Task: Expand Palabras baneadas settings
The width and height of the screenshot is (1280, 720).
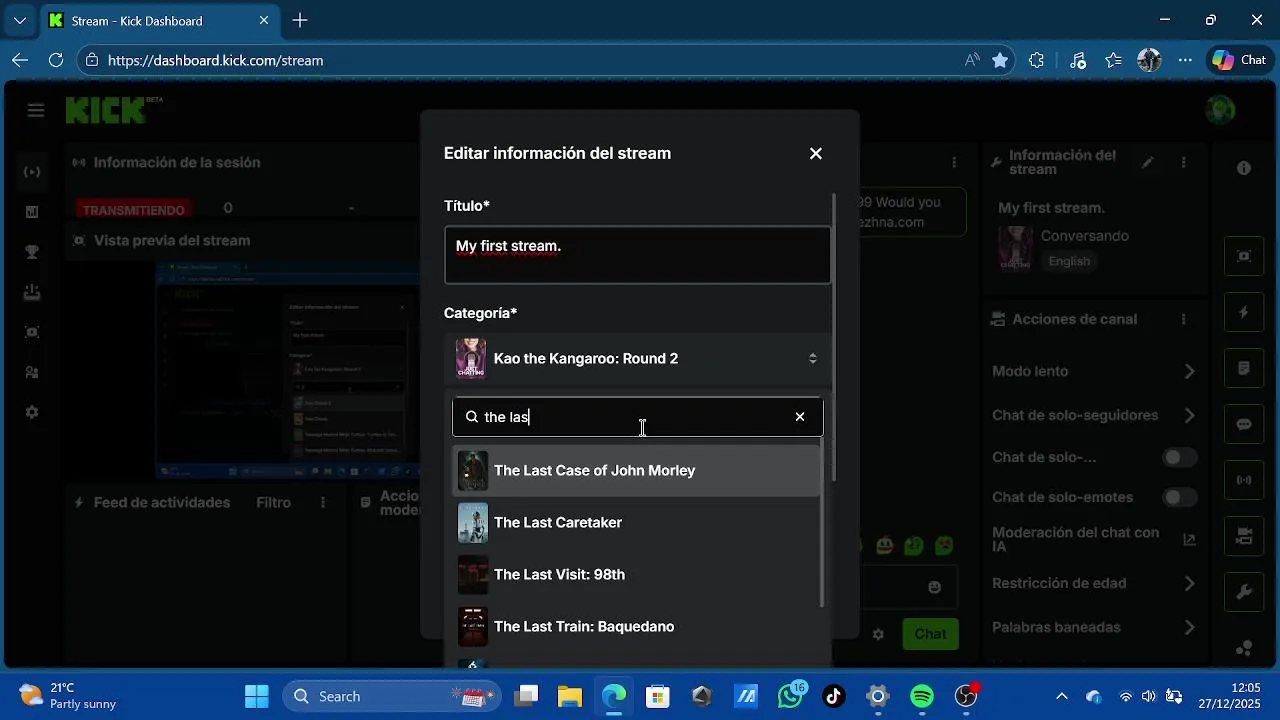Action: pos(1189,627)
